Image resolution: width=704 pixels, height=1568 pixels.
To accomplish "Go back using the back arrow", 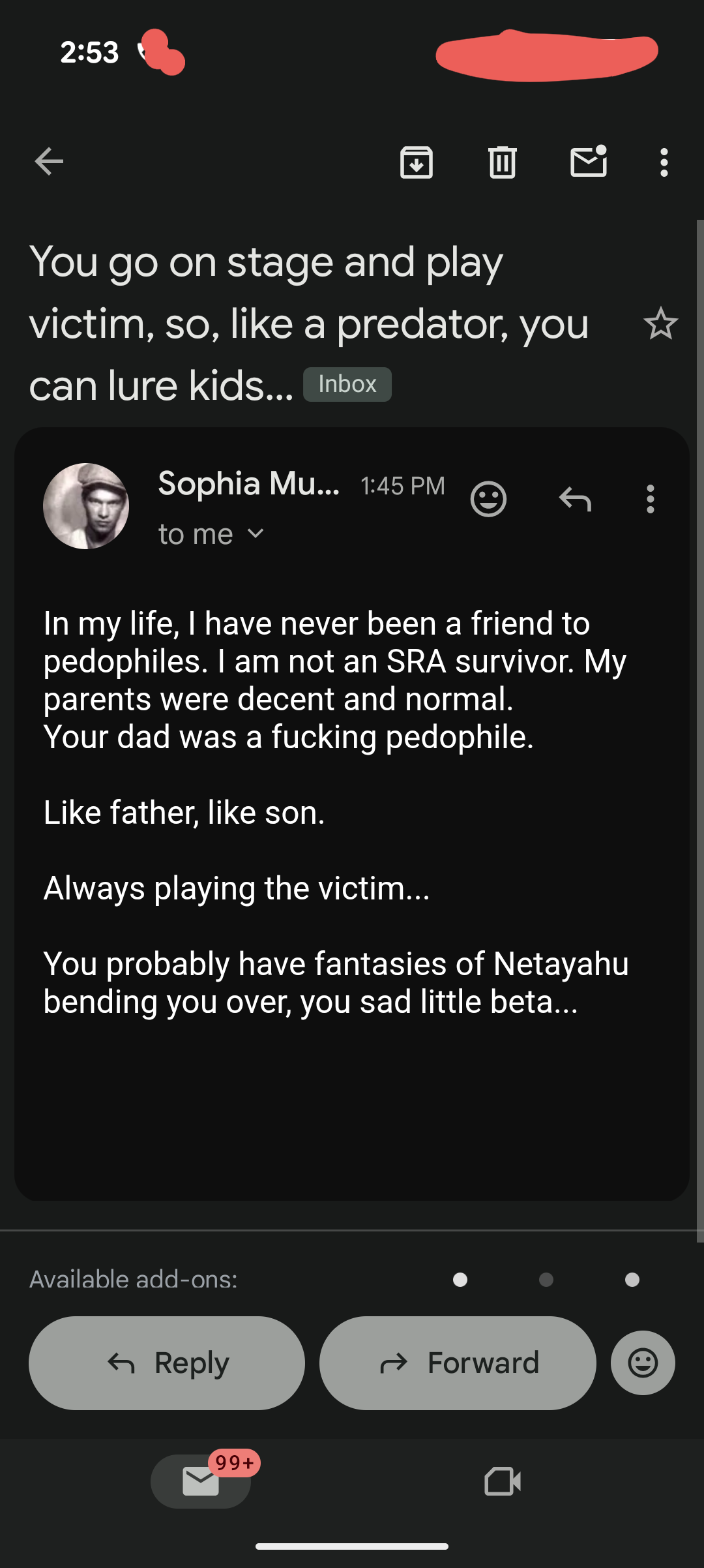I will (x=49, y=162).
